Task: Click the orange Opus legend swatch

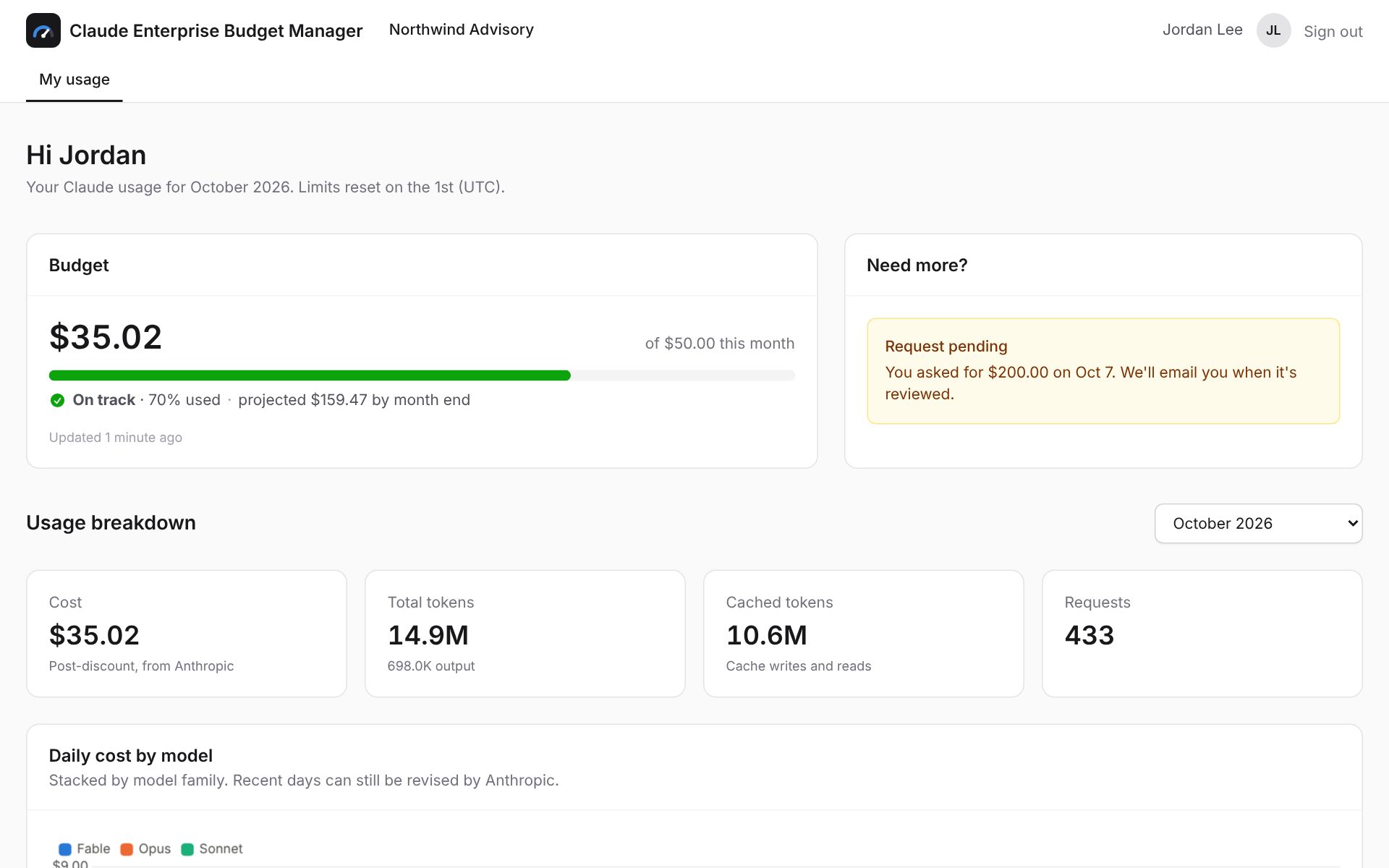Action: pyautogui.click(x=127, y=849)
